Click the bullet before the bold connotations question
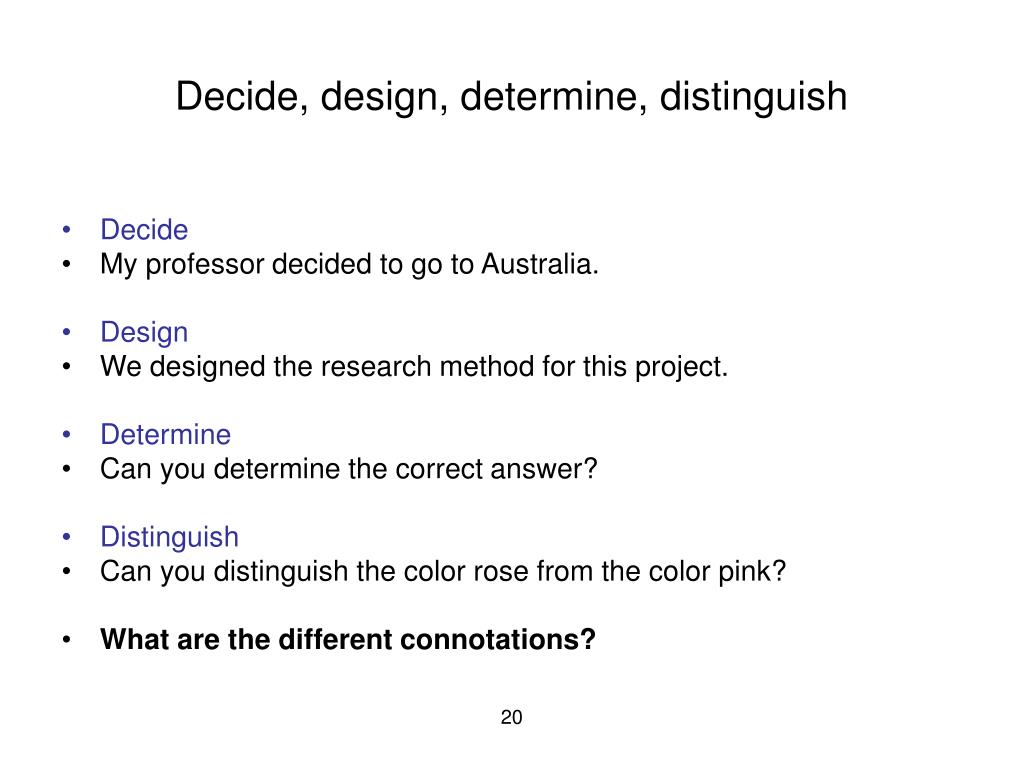1024x768 pixels. coord(66,639)
